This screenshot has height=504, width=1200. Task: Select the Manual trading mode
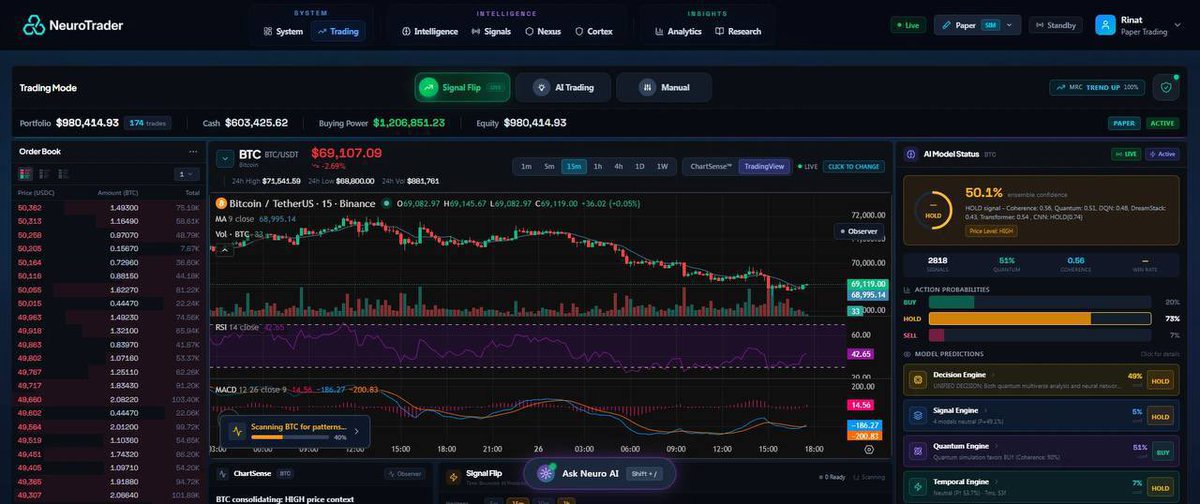[664, 87]
